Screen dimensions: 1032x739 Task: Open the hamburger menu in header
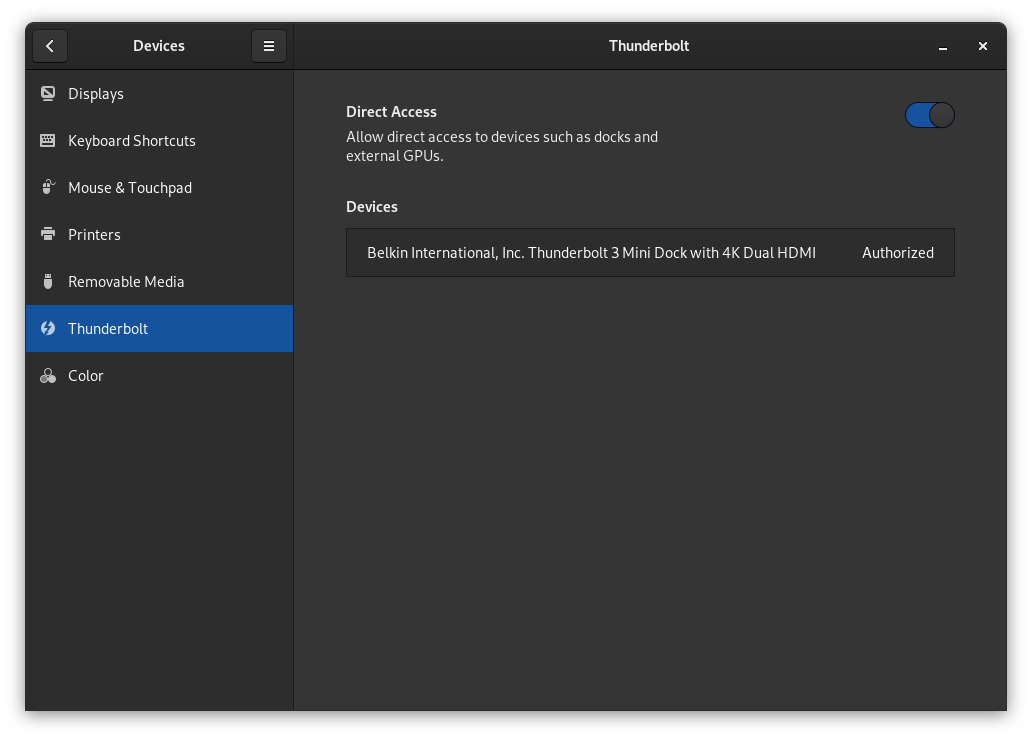coord(269,46)
